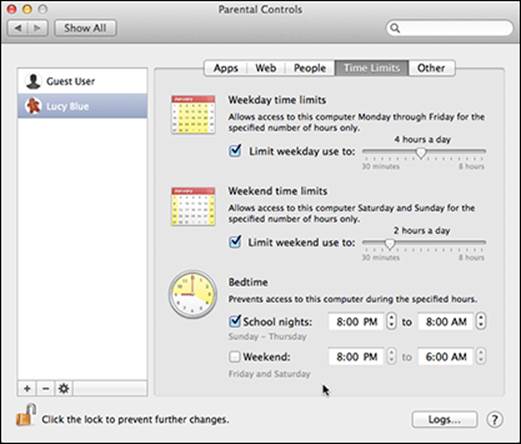
Task: Click the Weekend start time stepper
Action: click(391, 356)
